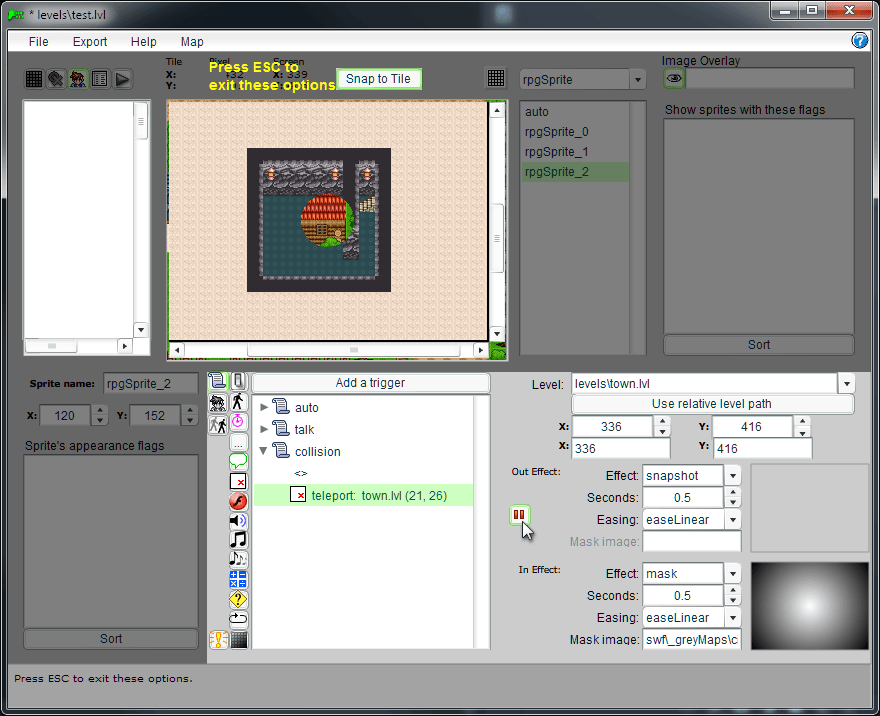880x716 pixels.
Task: Click the greyscale mask image preview
Action: tap(809, 604)
